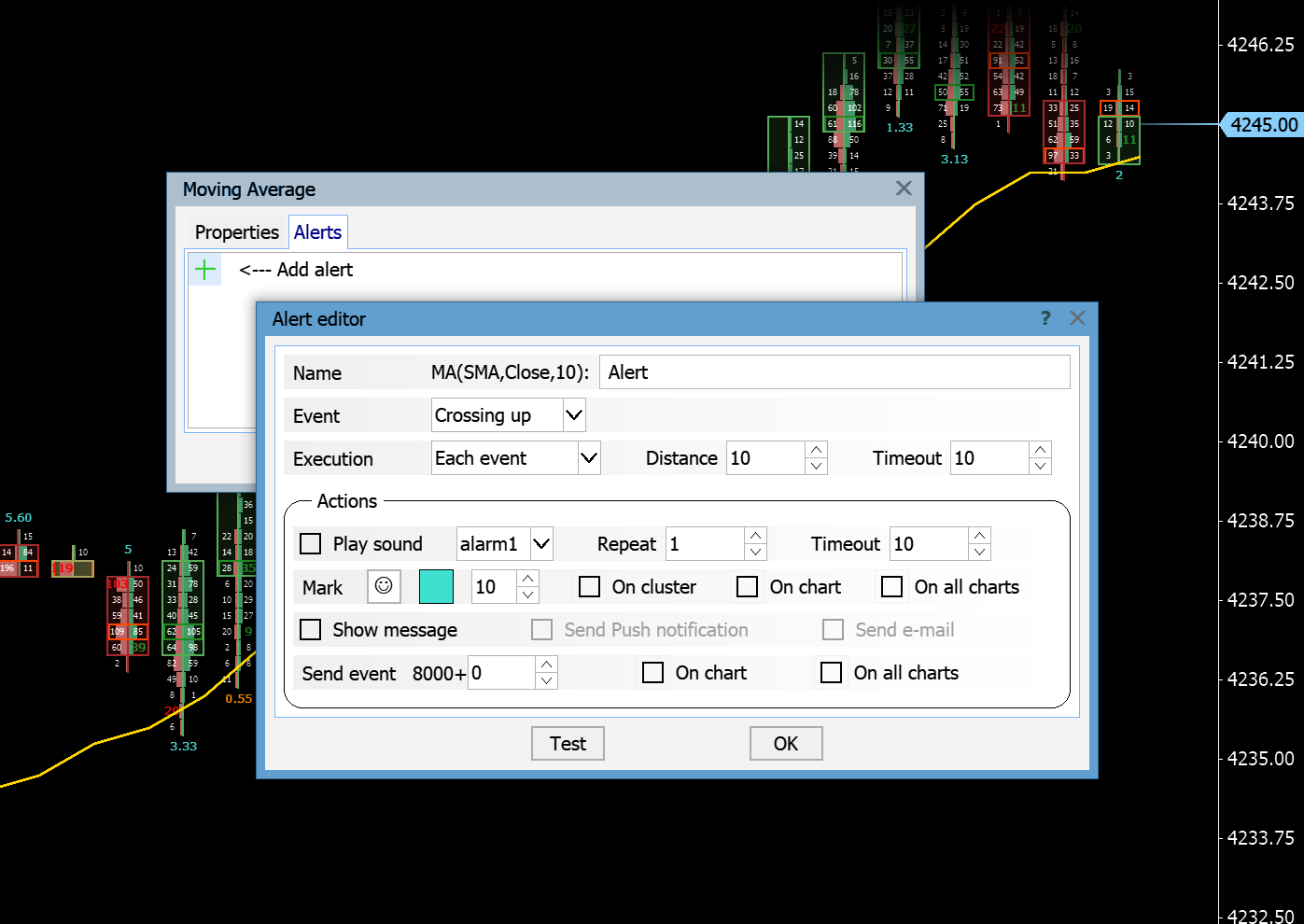
Task: Click the question mark help icon
Action: click(x=1045, y=318)
